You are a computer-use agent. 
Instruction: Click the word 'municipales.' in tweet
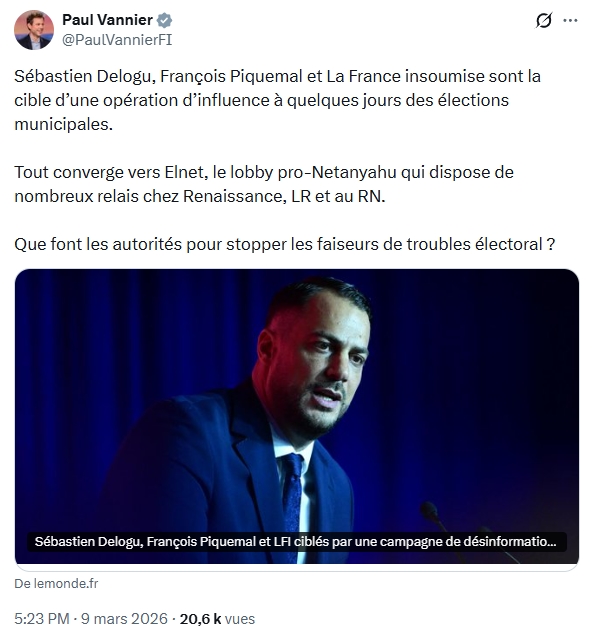tap(64, 124)
